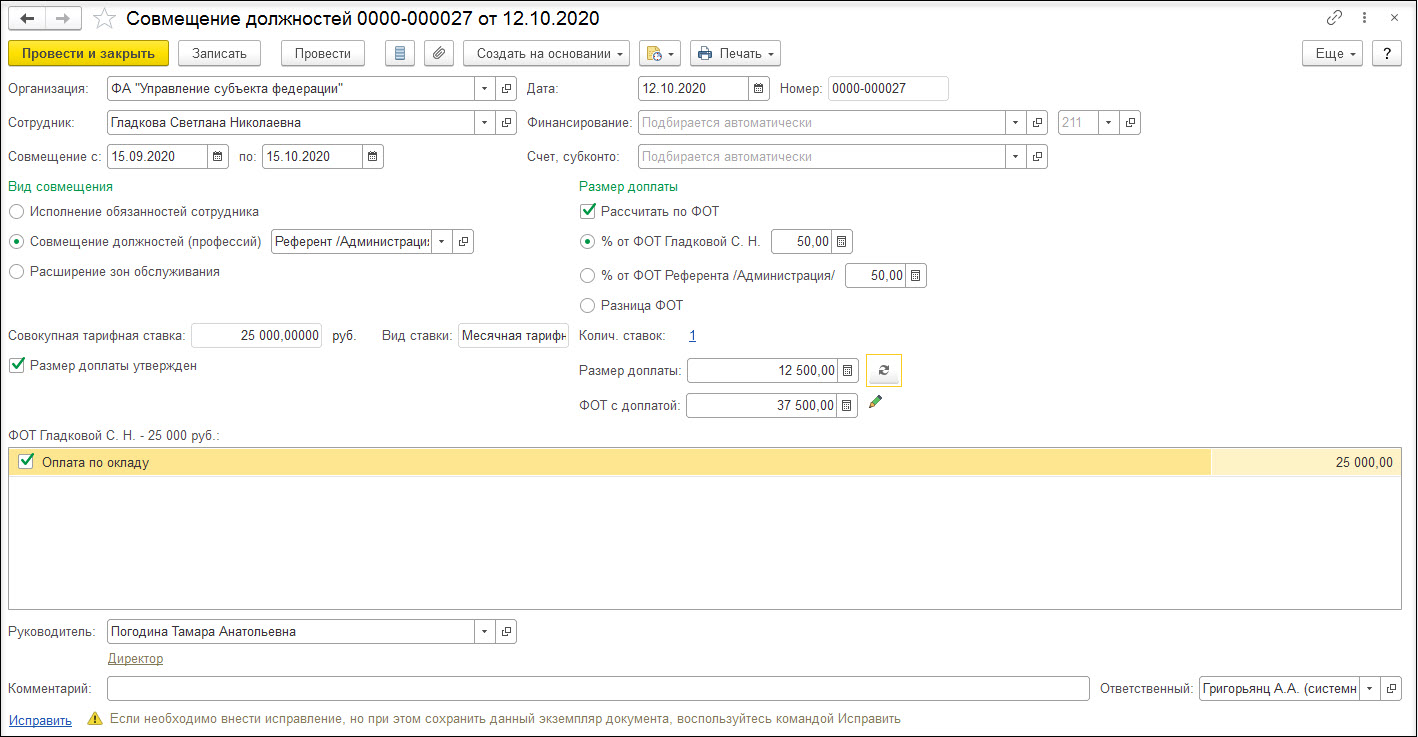
Task: Open Ответственный record with open icon
Action: click(x=1392, y=688)
